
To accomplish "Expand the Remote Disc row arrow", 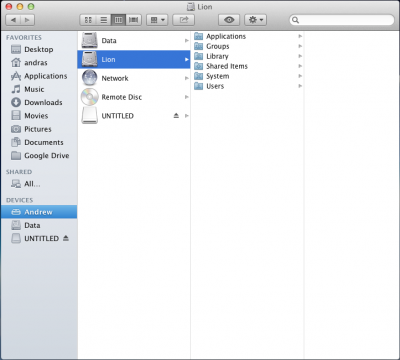I will pos(187,97).
